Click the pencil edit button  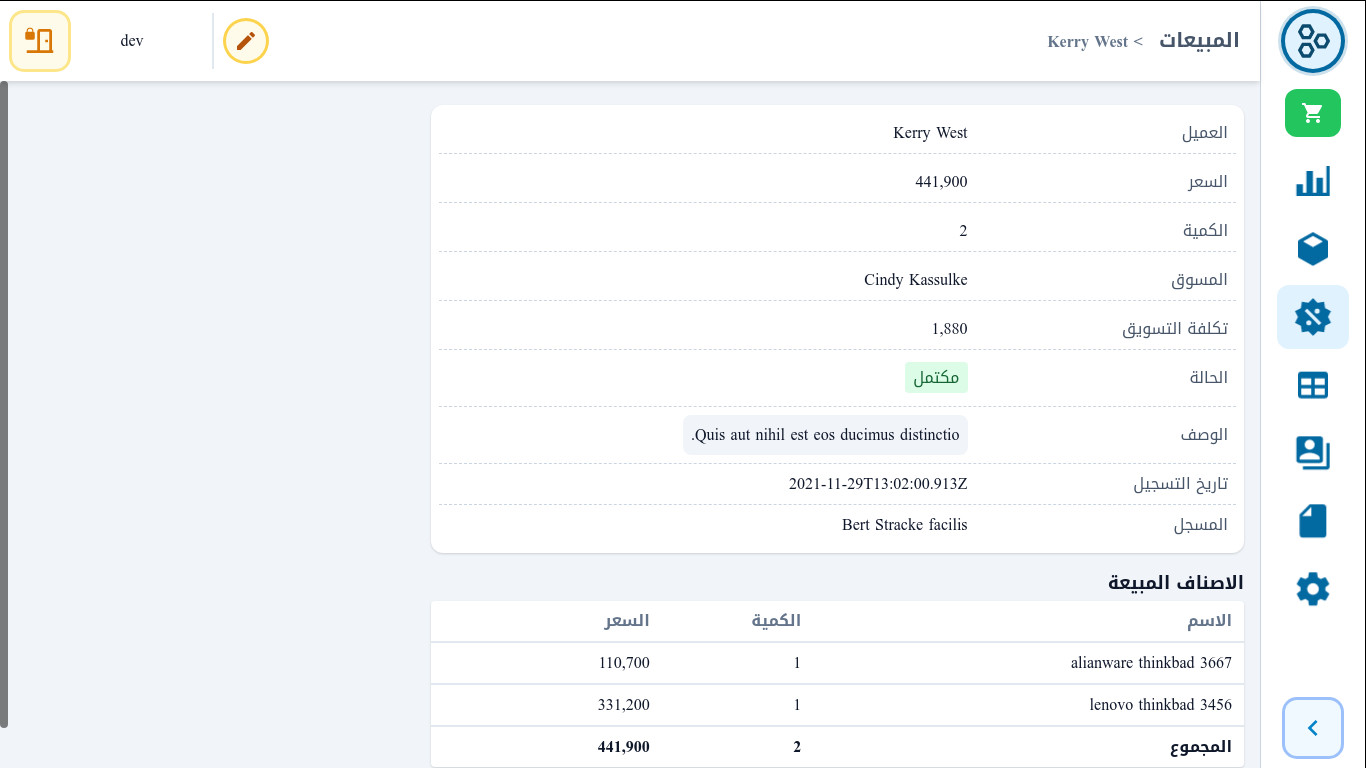[246, 41]
